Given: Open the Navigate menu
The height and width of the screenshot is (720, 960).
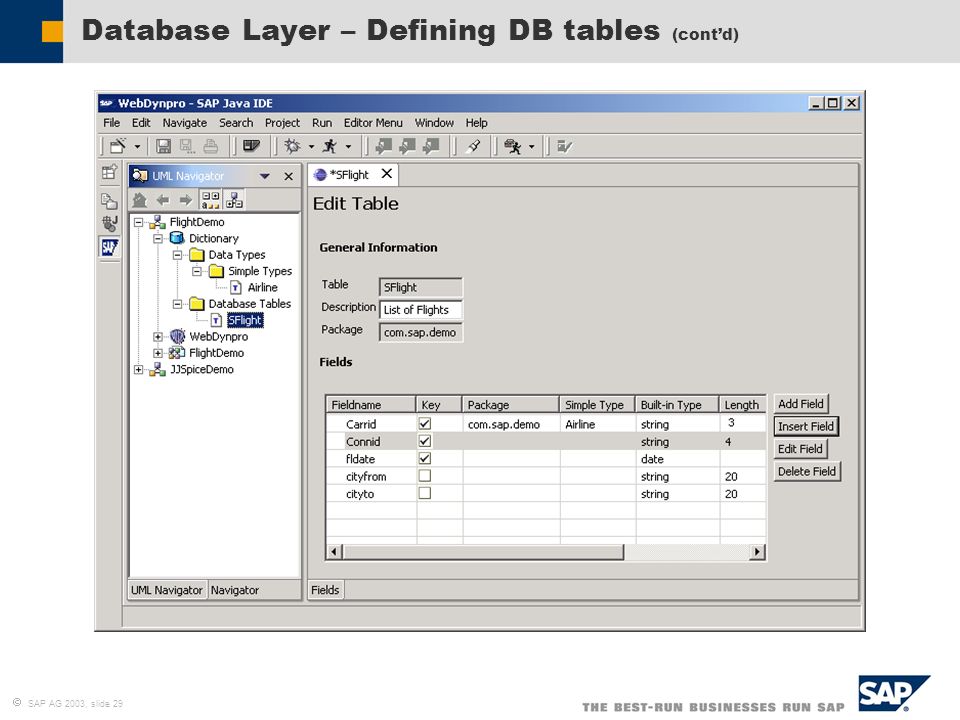Looking at the screenshot, I should tap(184, 122).
